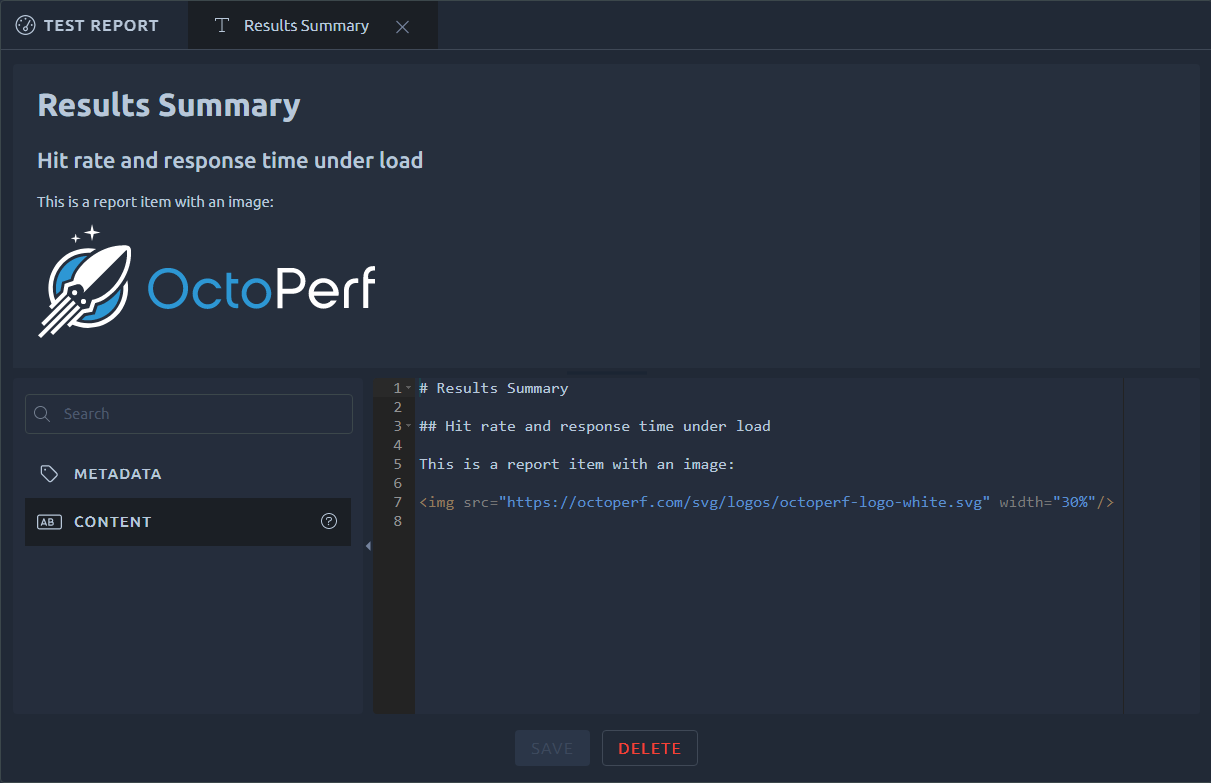Click the red DELETE button
This screenshot has height=783, width=1211.
point(649,748)
